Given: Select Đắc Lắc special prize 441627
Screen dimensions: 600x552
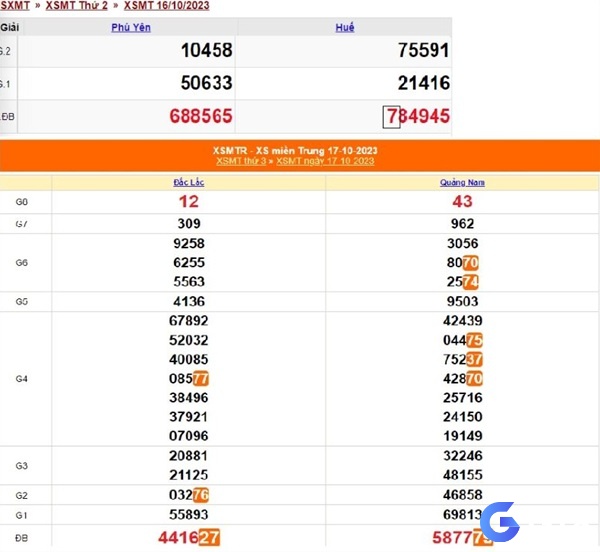Looking at the screenshot, I should coord(189,537).
